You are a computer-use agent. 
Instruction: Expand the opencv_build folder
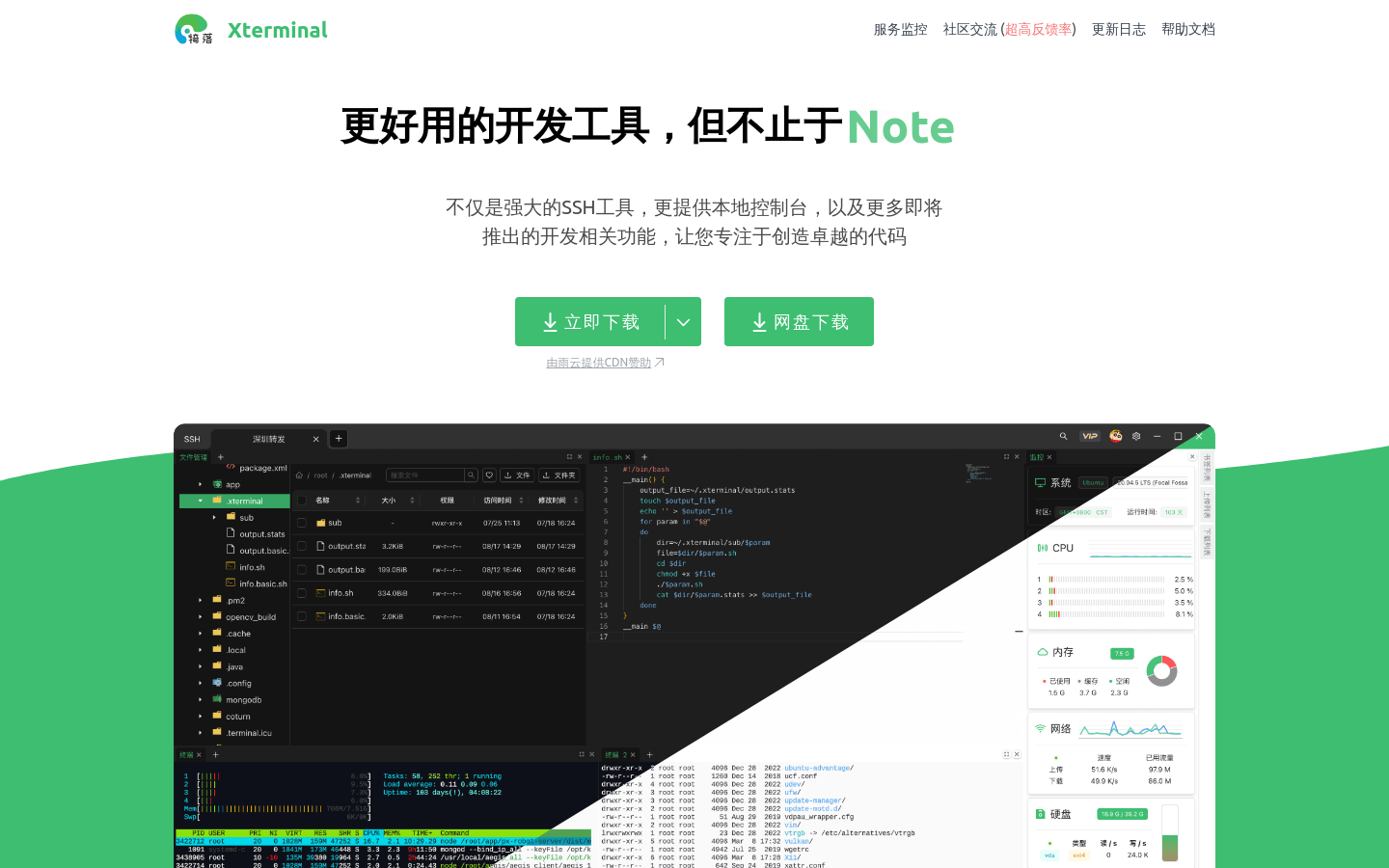click(201, 617)
